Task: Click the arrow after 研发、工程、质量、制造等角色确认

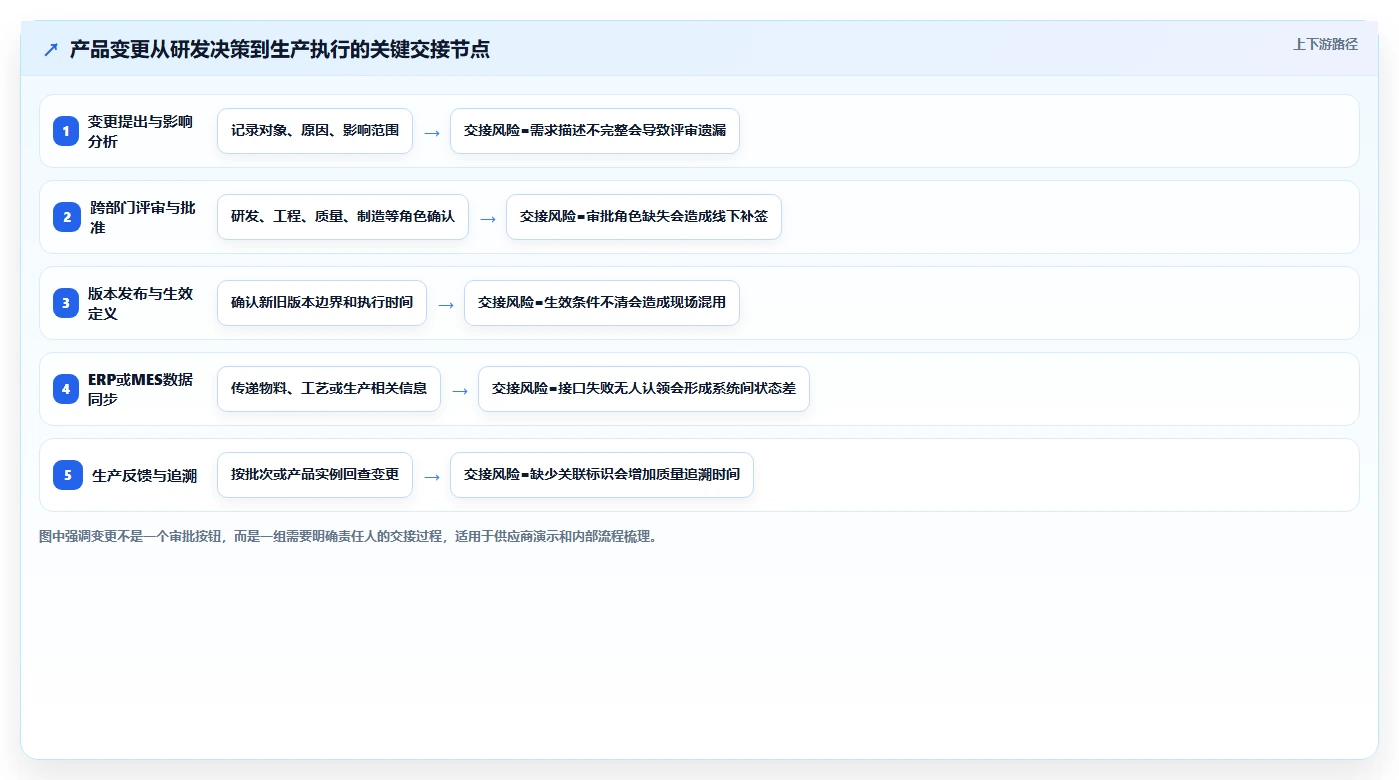Action: pos(487,218)
